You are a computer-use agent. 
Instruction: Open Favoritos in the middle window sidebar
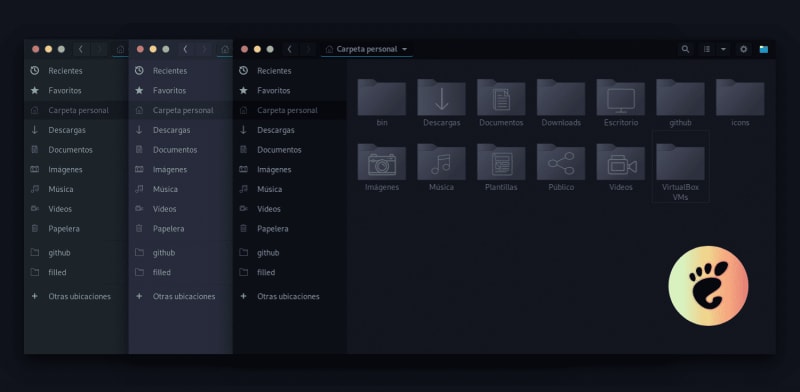[181, 90]
